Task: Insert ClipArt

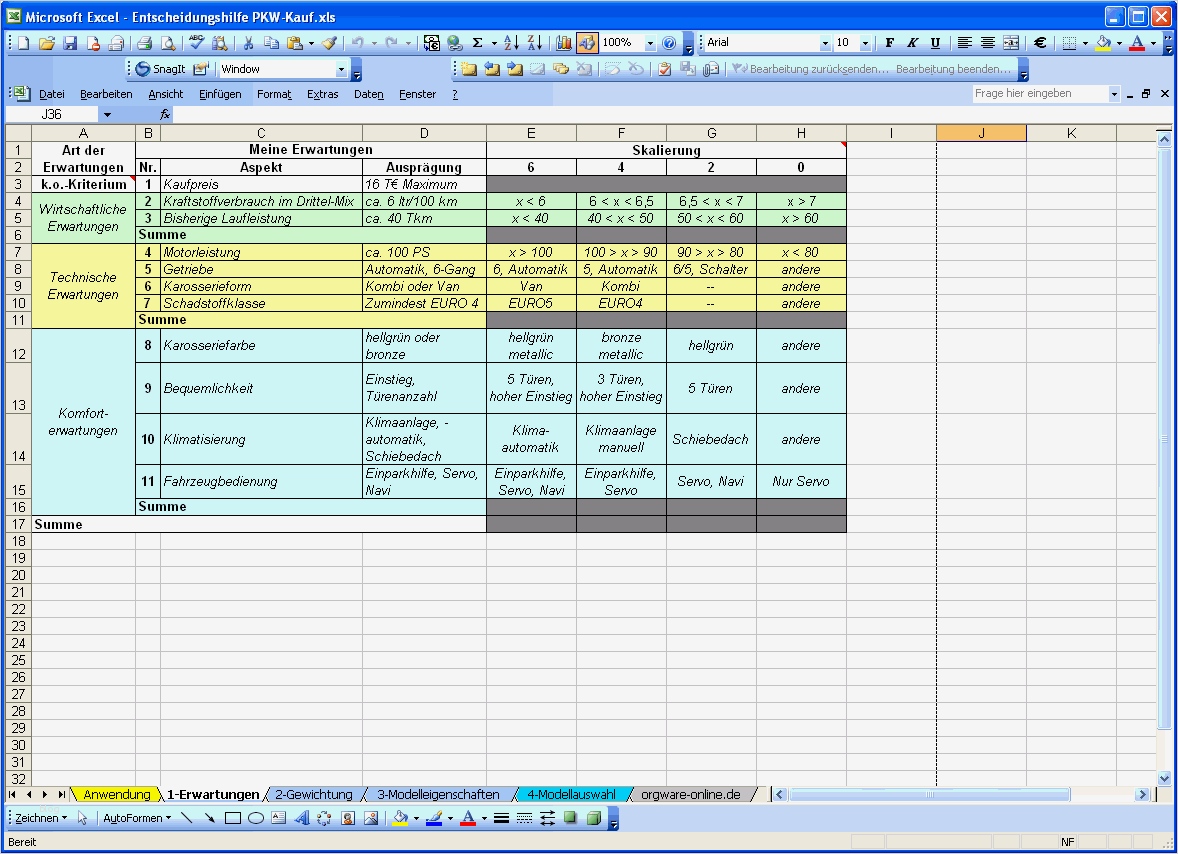Action: click(x=347, y=818)
